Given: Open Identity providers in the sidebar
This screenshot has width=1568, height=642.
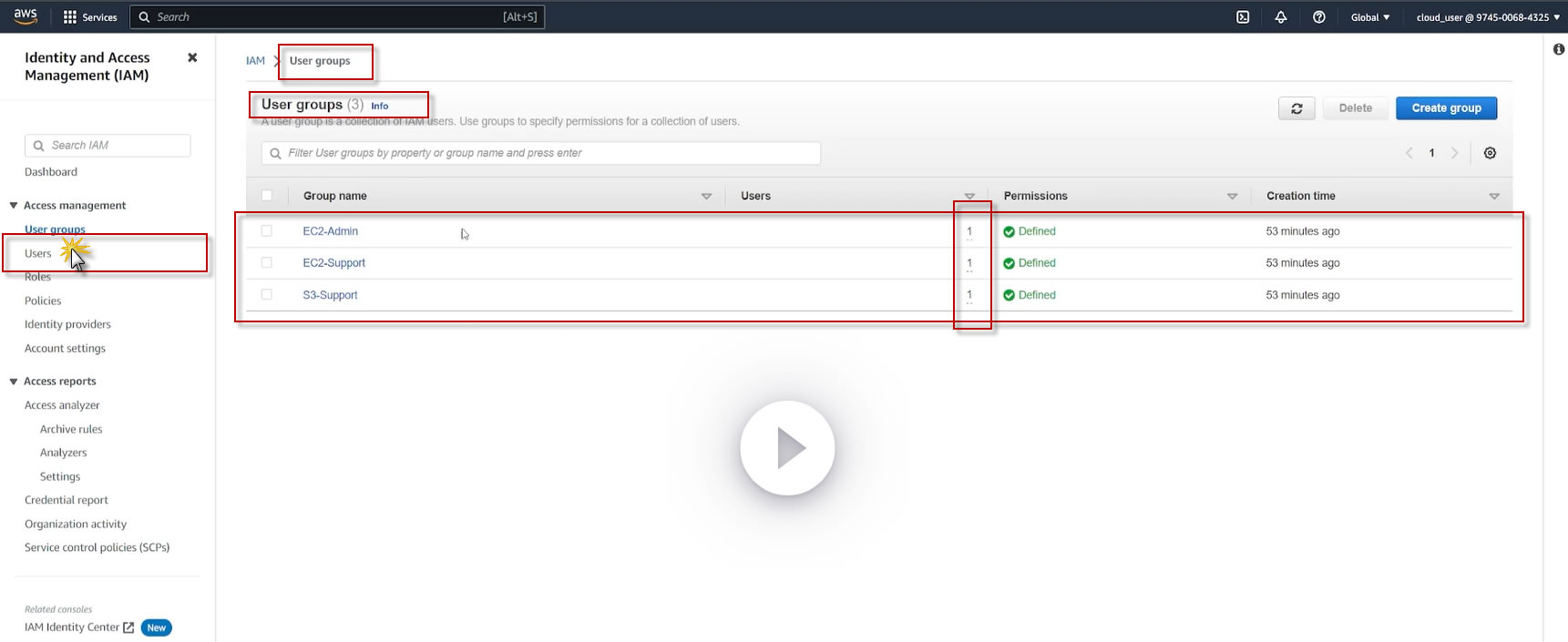Looking at the screenshot, I should pos(67,324).
